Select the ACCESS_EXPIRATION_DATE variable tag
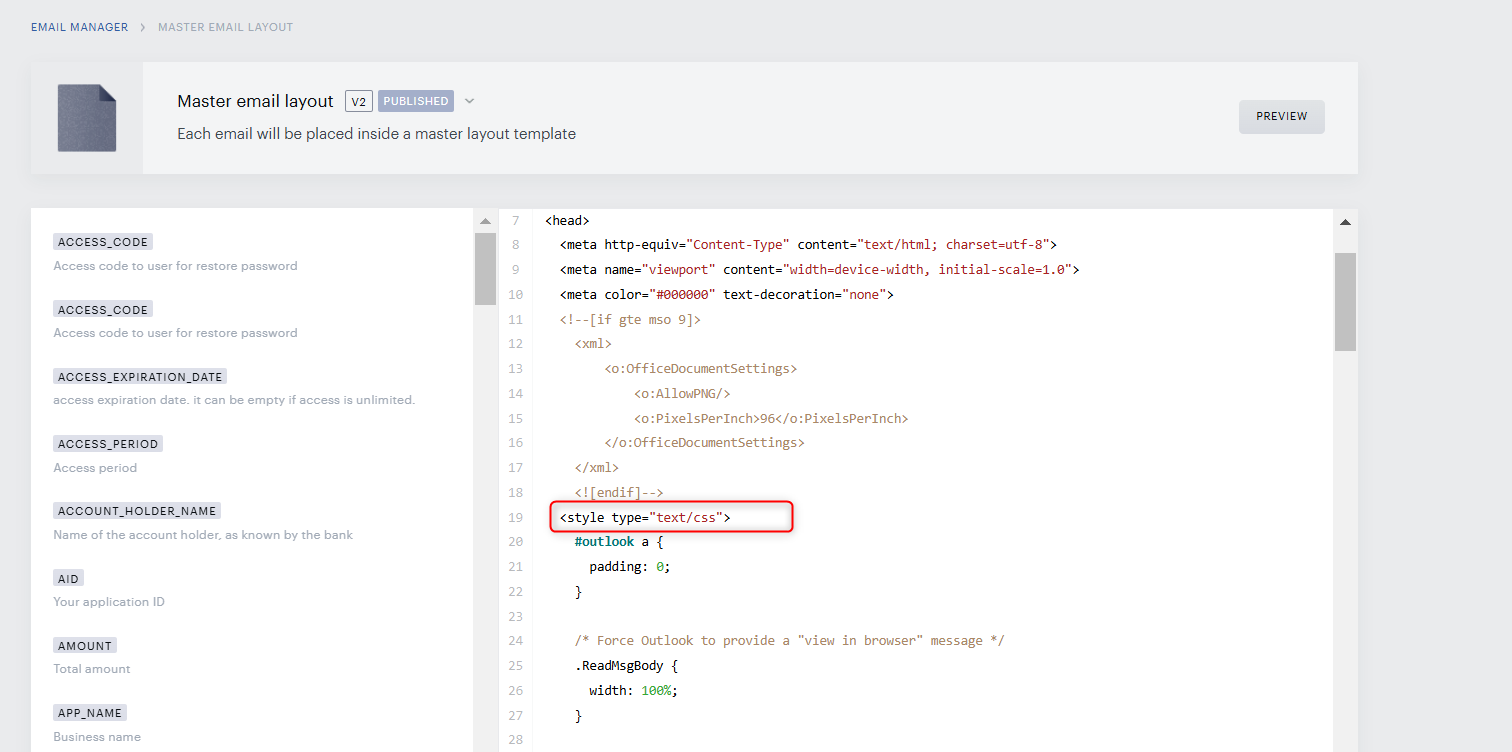Viewport: 1512px width, 752px height. (140, 377)
